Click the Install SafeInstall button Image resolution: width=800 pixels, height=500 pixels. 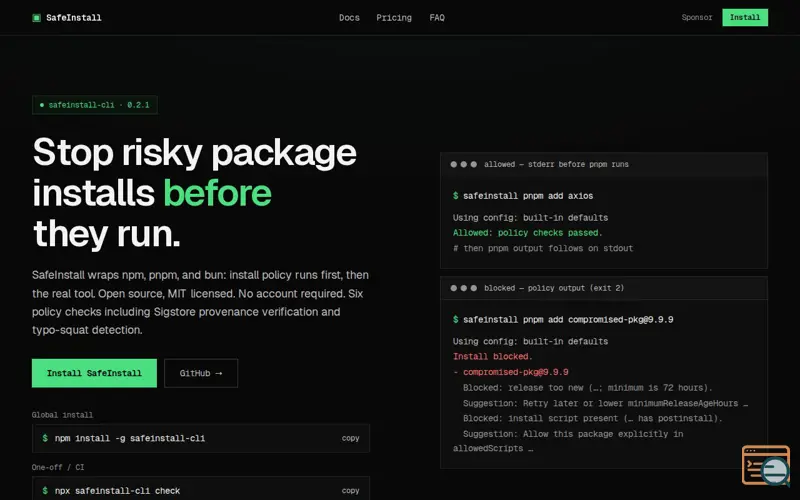point(94,373)
